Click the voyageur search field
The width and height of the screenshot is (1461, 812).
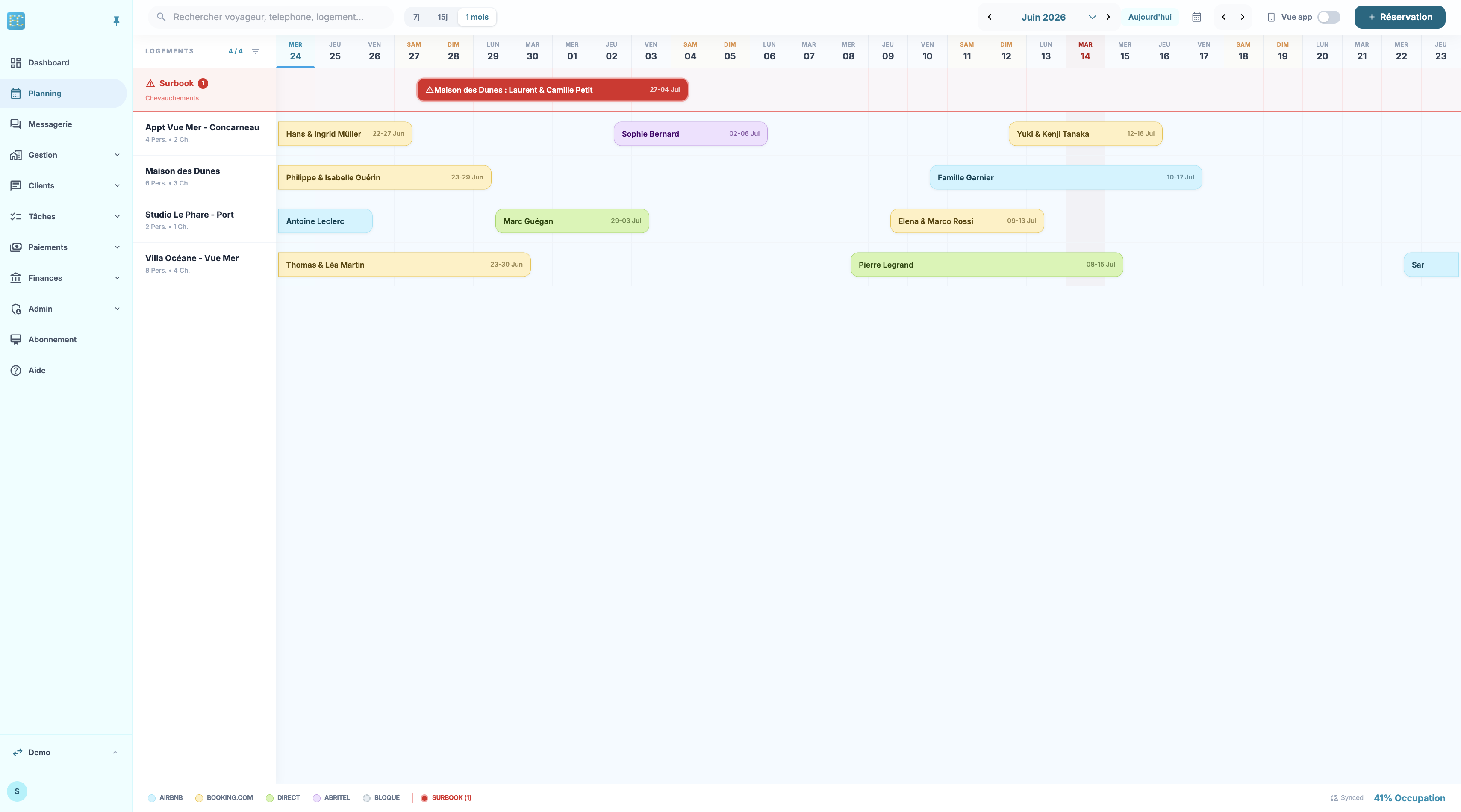[x=271, y=17]
